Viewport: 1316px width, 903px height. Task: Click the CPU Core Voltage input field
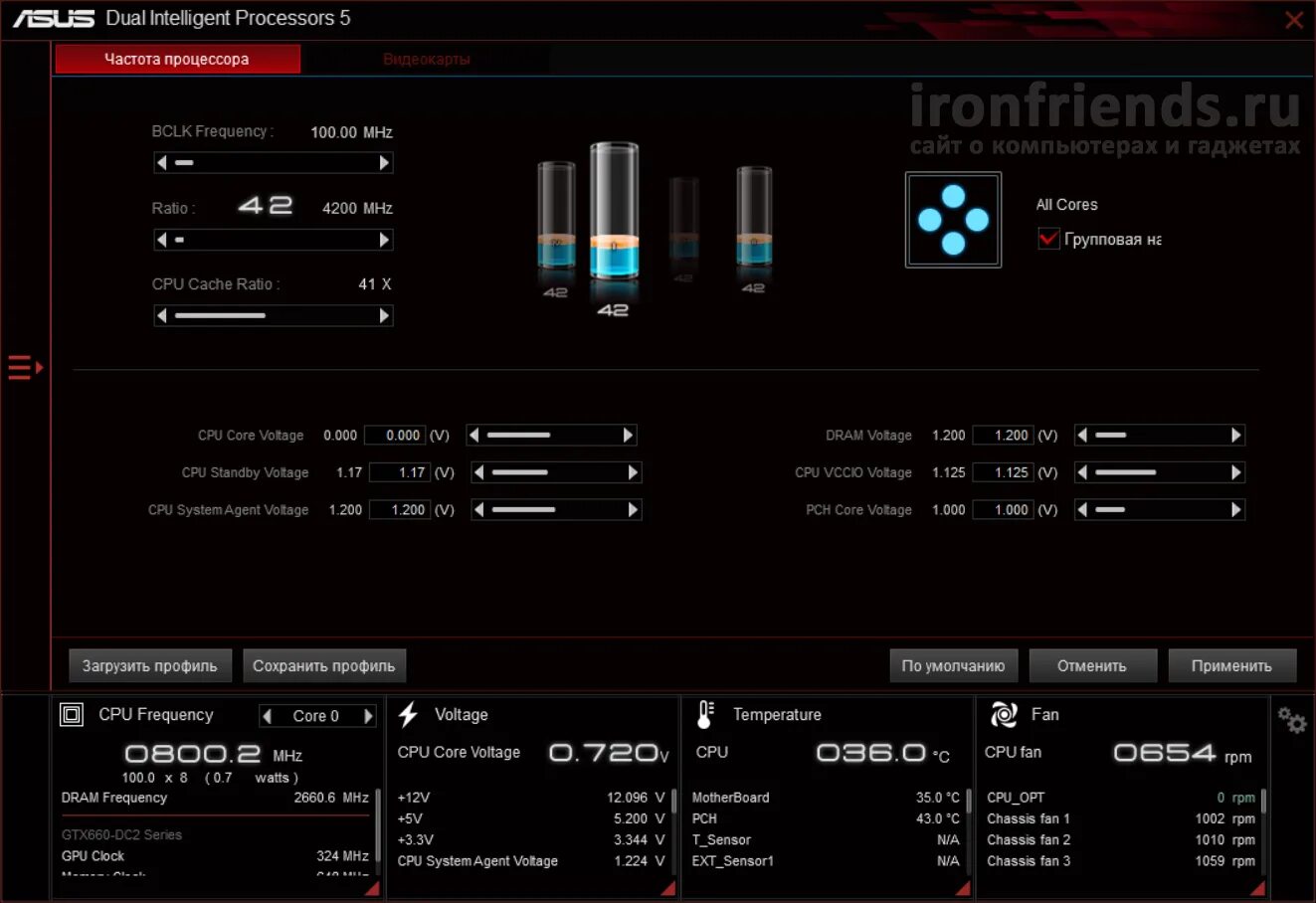click(395, 435)
